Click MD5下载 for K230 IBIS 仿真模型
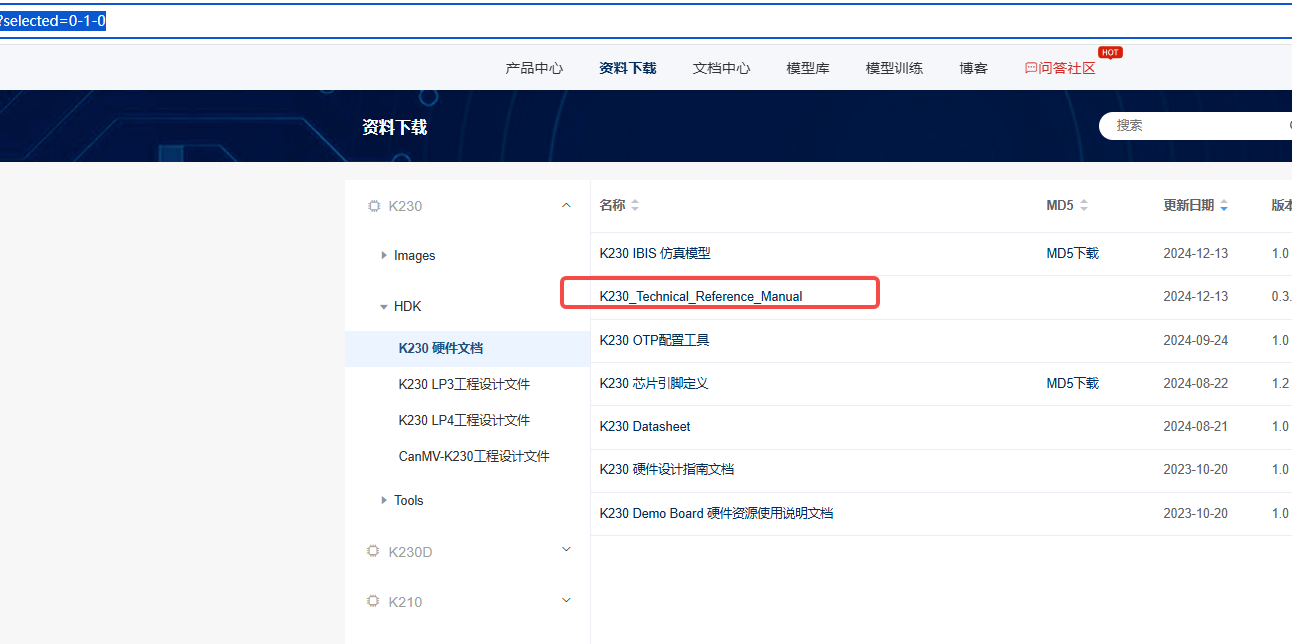The width and height of the screenshot is (1292, 644). [1072, 253]
